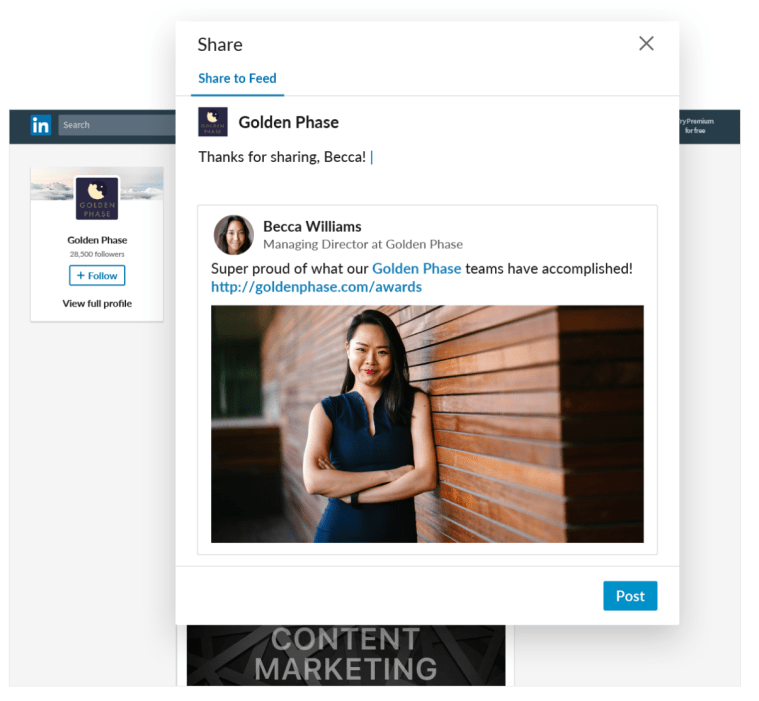Screen dimensions: 759x701
Task: Open Becca Williams' profile photo
Action: tap(233, 235)
